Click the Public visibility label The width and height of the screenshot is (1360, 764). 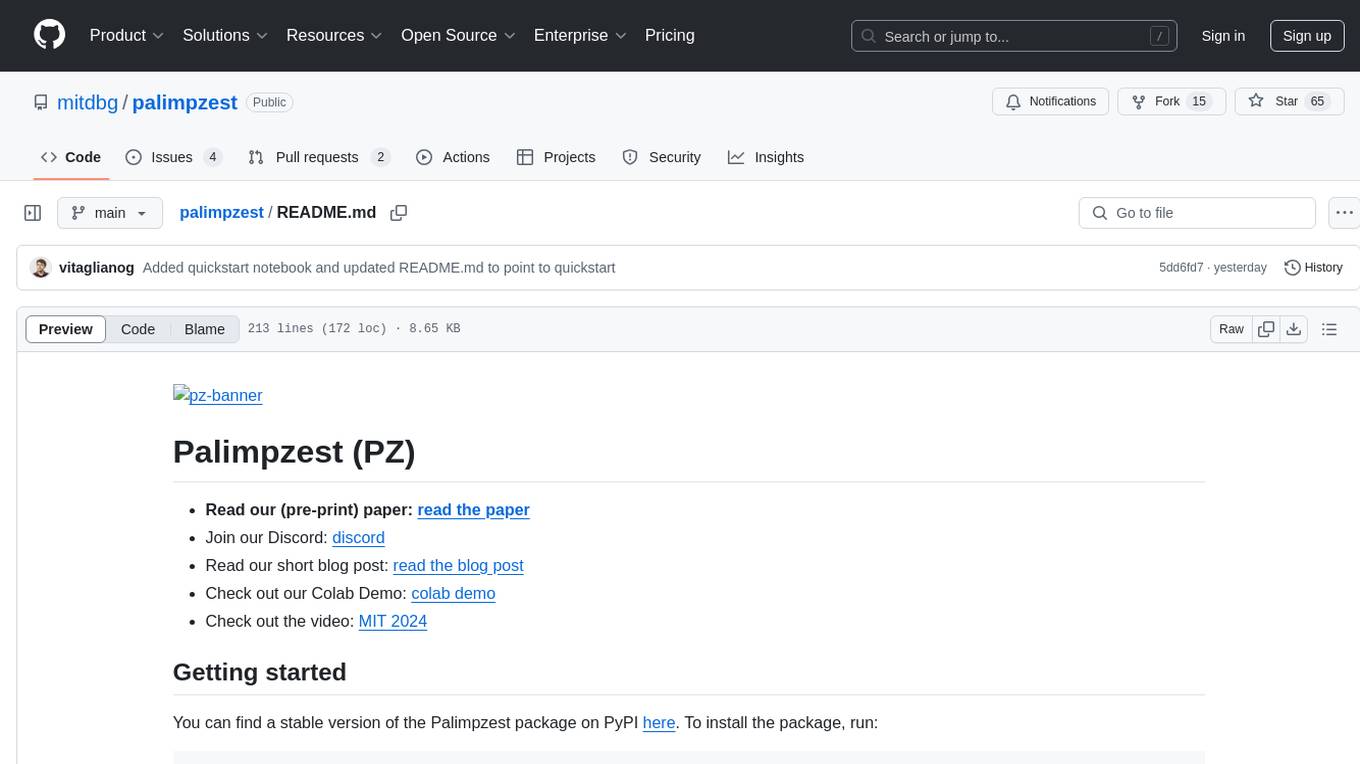(269, 102)
